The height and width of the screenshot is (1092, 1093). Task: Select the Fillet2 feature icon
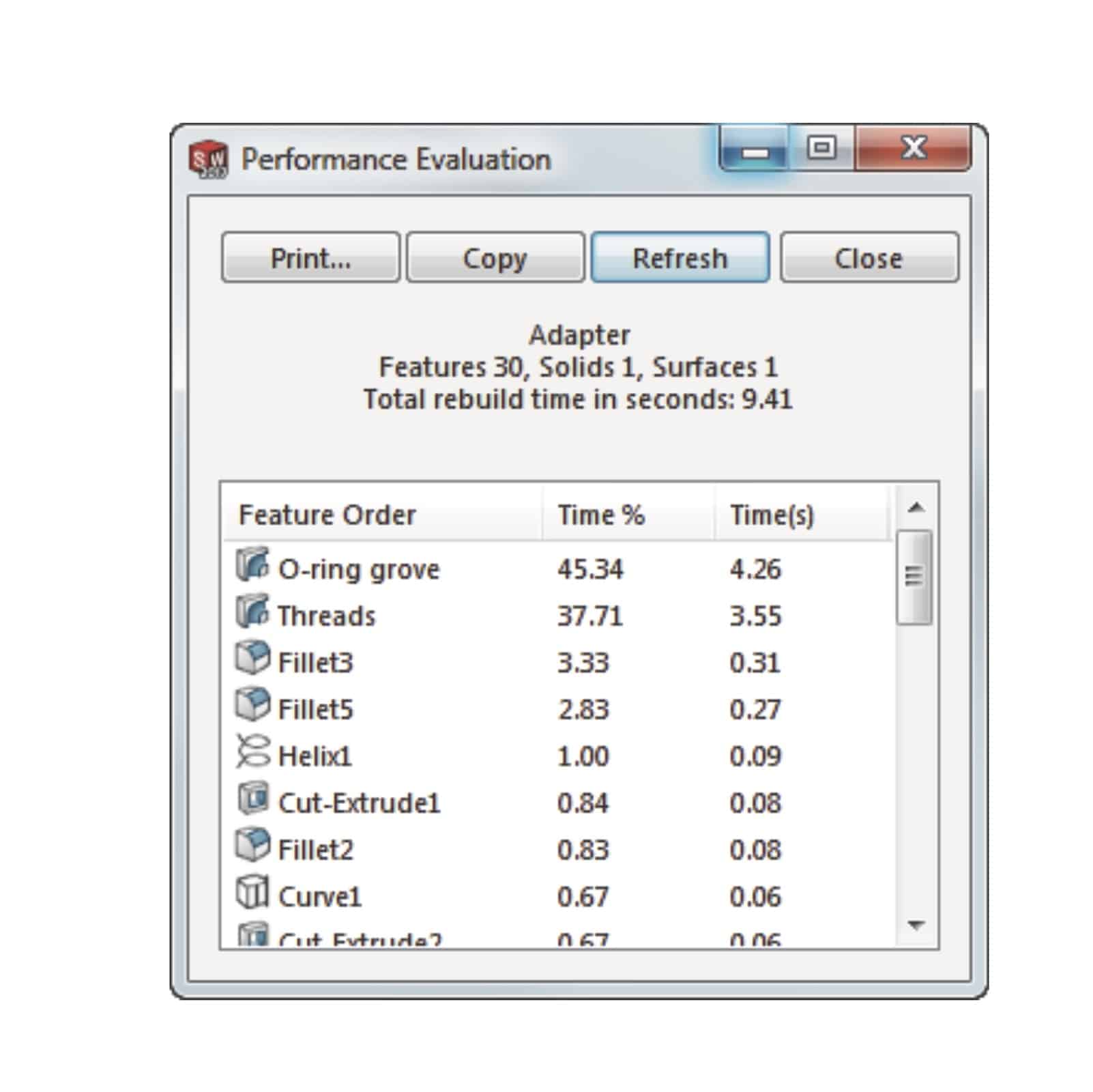[x=252, y=846]
